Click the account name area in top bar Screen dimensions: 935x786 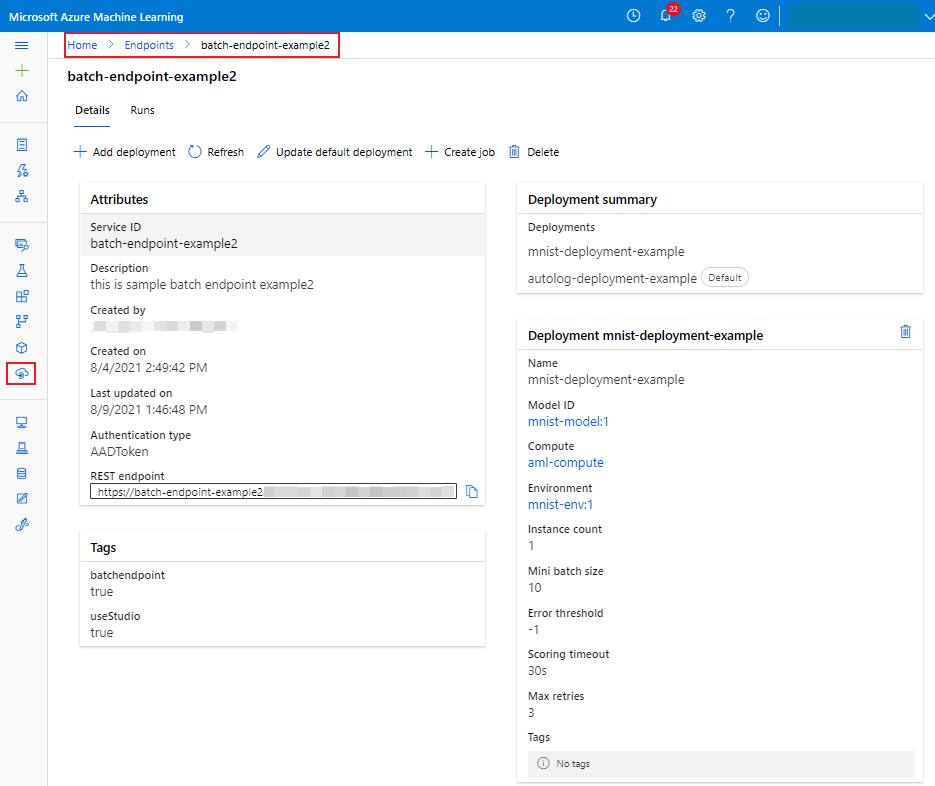[853, 16]
